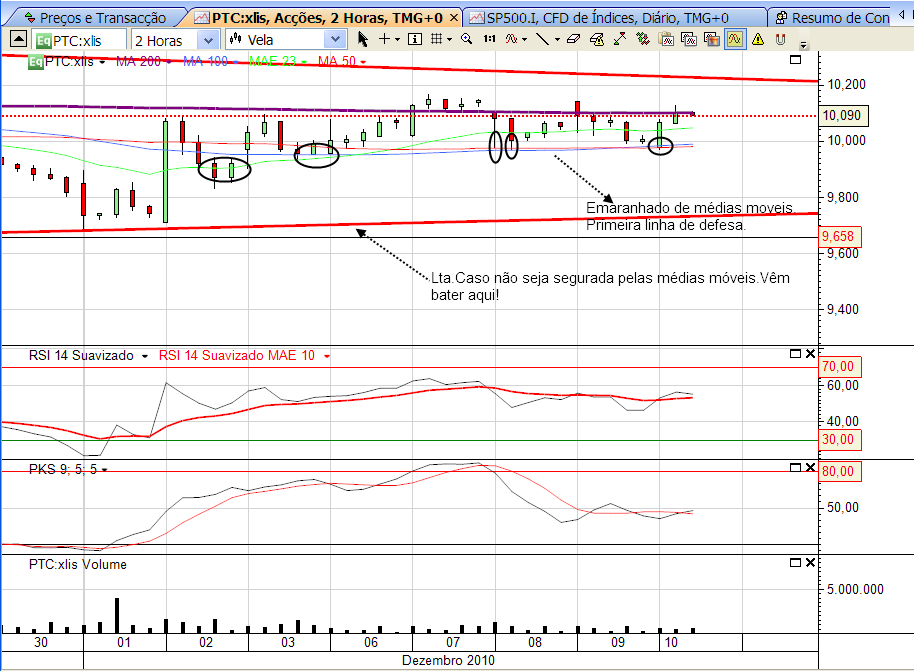Open RSI 14 Suavizado MAE 10 menu
The image size is (914, 671).
[x=327, y=356]
